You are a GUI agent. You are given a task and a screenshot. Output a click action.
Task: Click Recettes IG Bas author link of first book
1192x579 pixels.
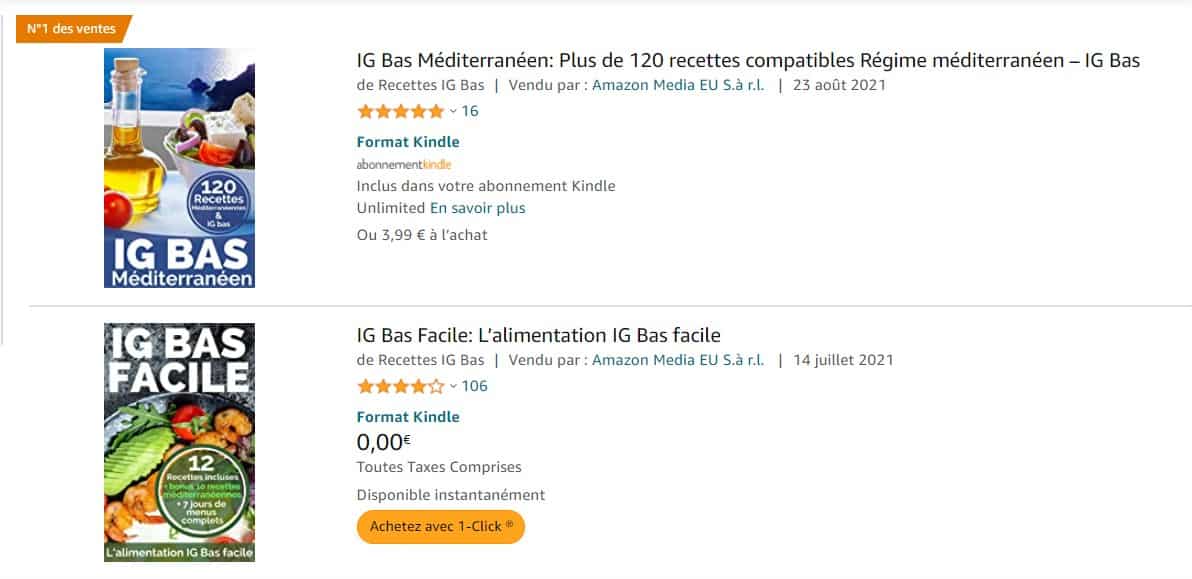click(x=430, y=85)
